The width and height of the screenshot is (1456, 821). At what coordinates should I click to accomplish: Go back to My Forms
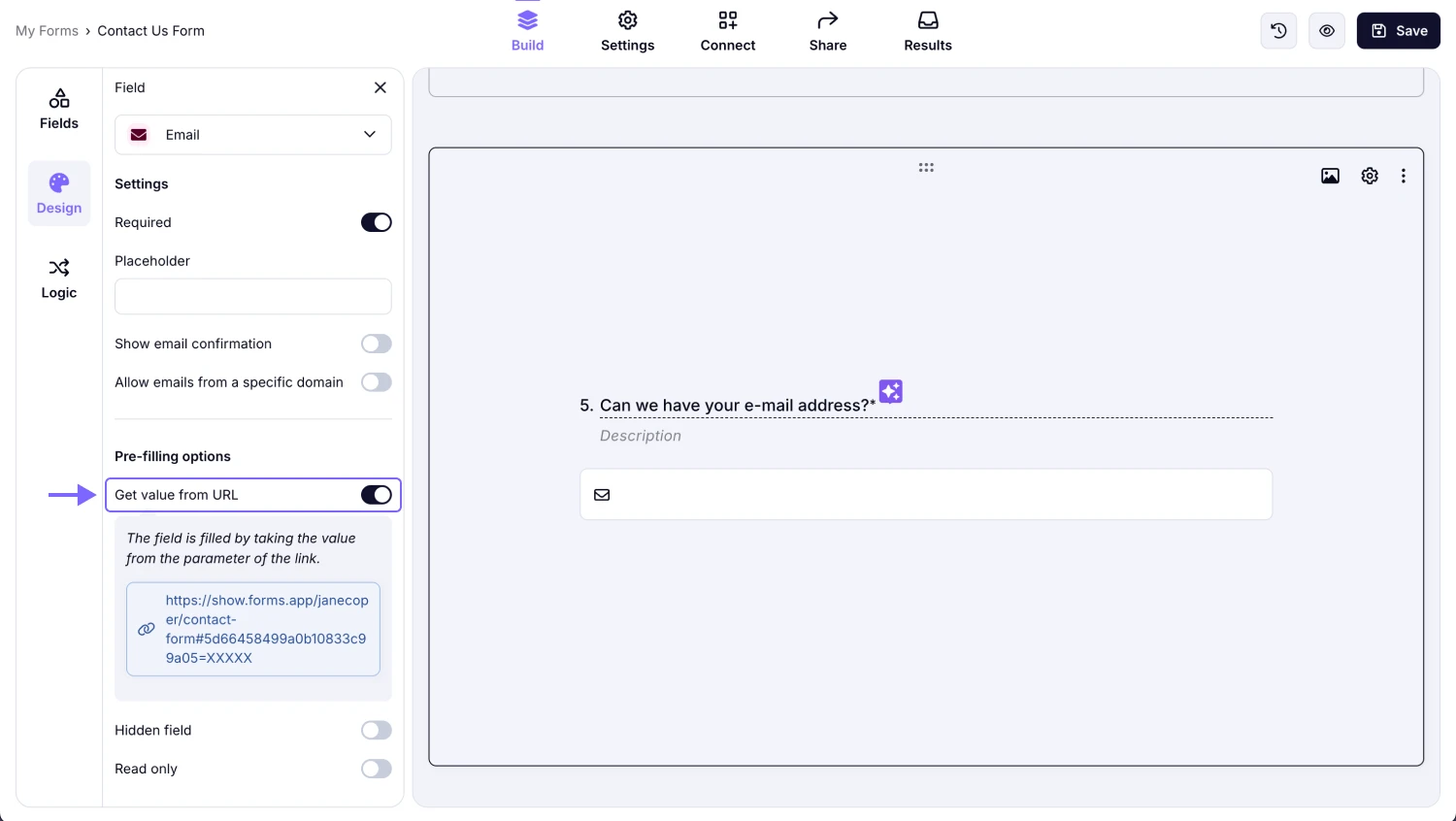(x=47, y=30)
